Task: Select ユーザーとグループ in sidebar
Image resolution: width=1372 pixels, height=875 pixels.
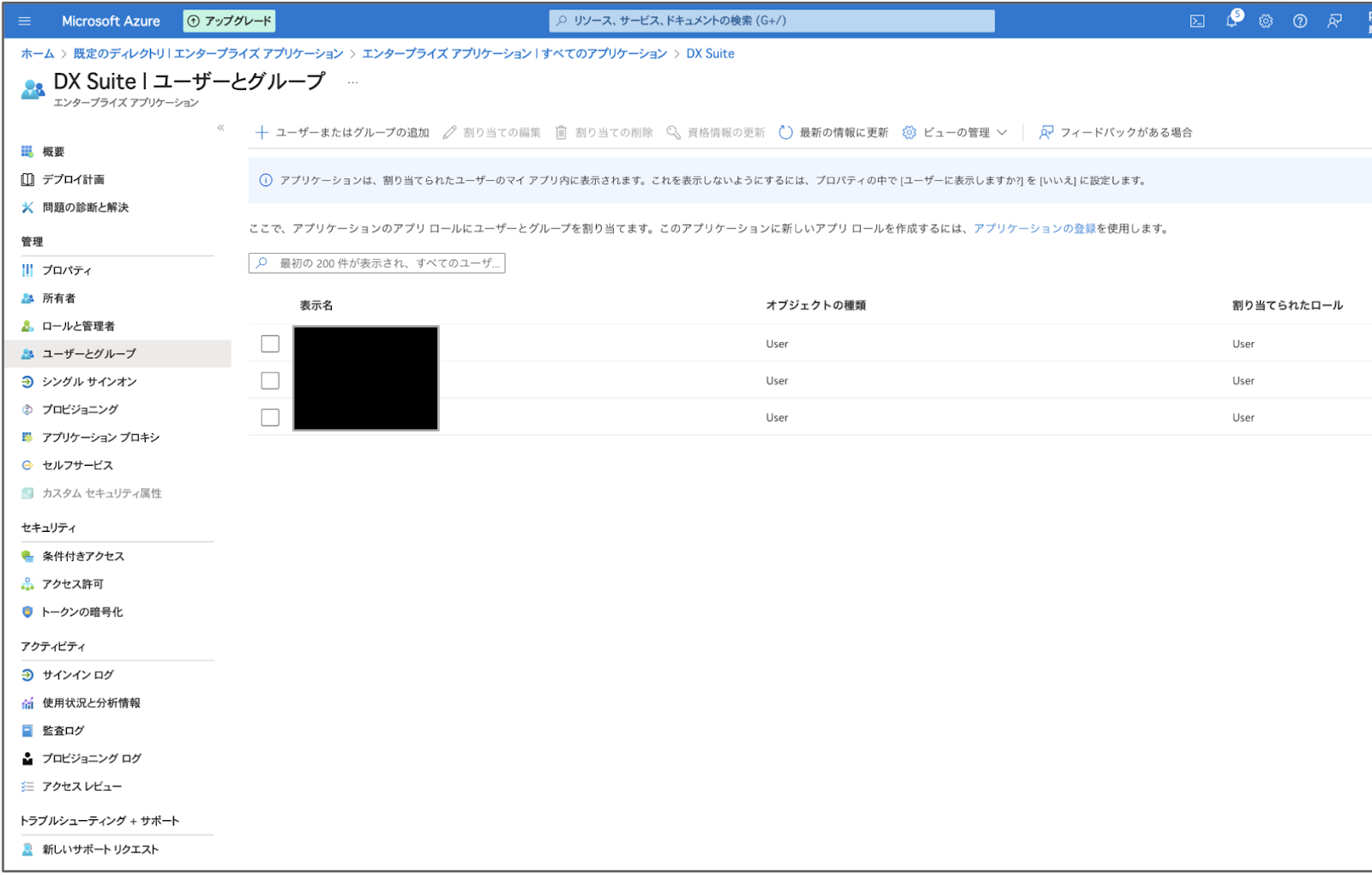Action: pyautogui.click(x=117, y=353)
